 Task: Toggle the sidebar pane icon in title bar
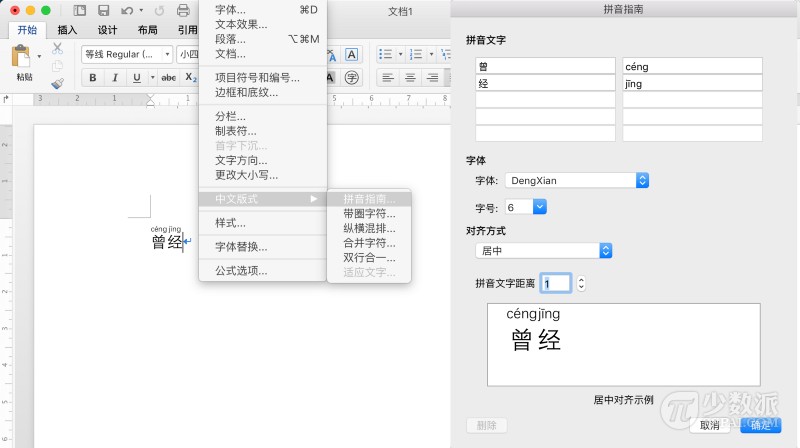coord(80,10)
